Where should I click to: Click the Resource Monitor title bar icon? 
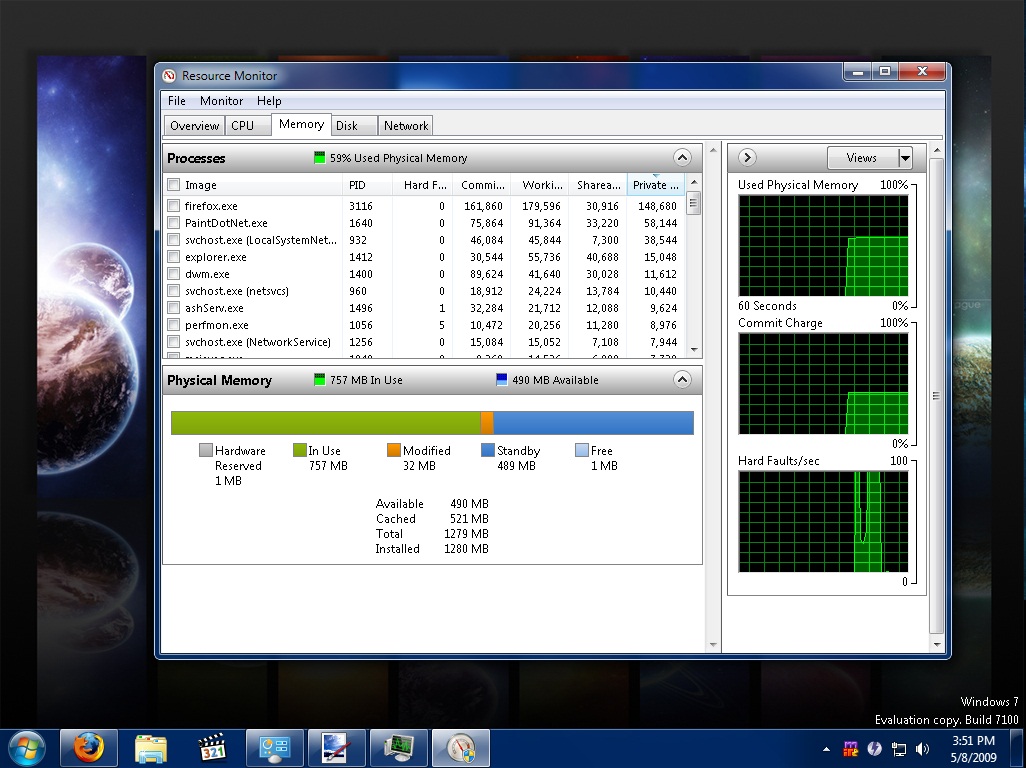click(x=169, y=76)
